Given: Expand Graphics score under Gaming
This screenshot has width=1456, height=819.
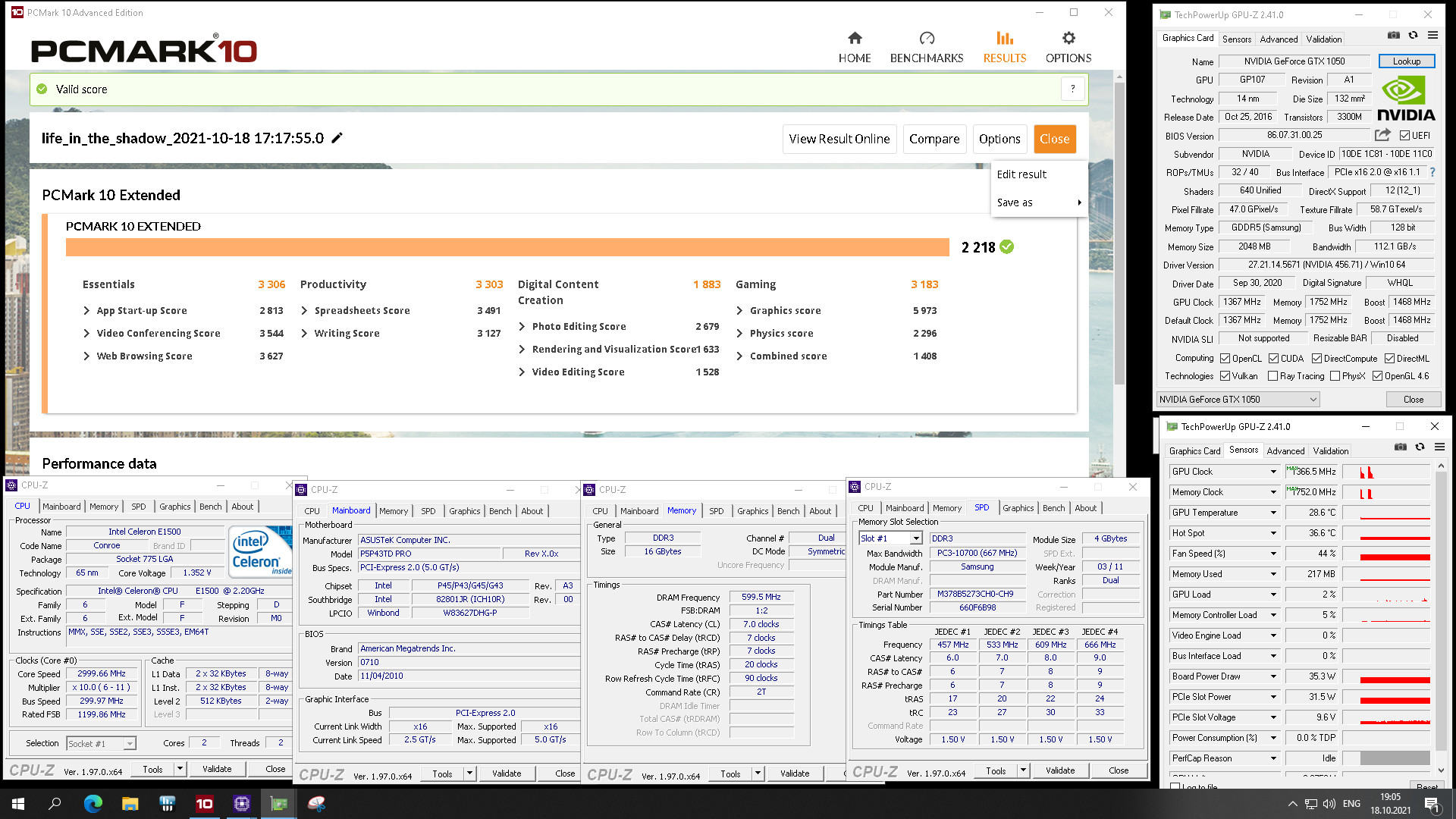Looking at the screenshot, I should point(739,310).
